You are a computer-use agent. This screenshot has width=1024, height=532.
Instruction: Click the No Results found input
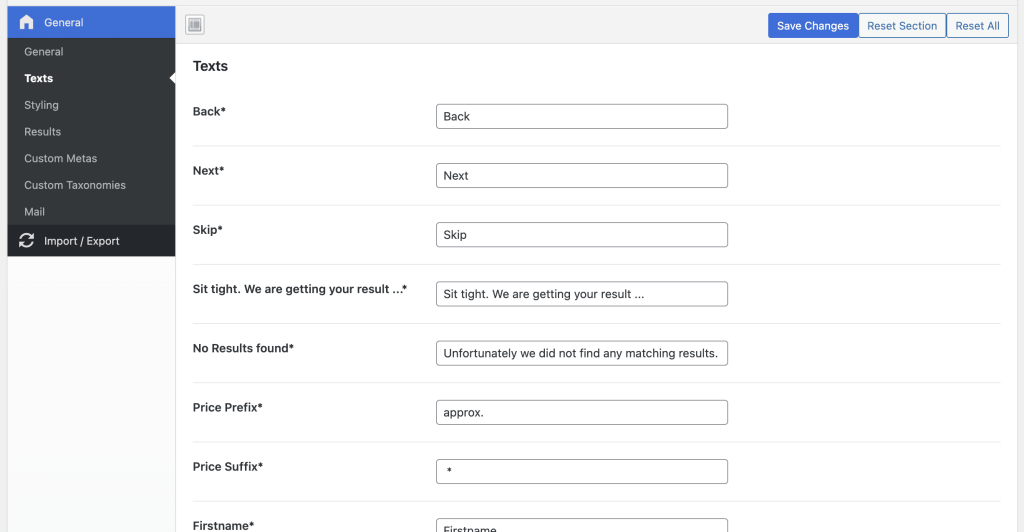pos(582,353)
